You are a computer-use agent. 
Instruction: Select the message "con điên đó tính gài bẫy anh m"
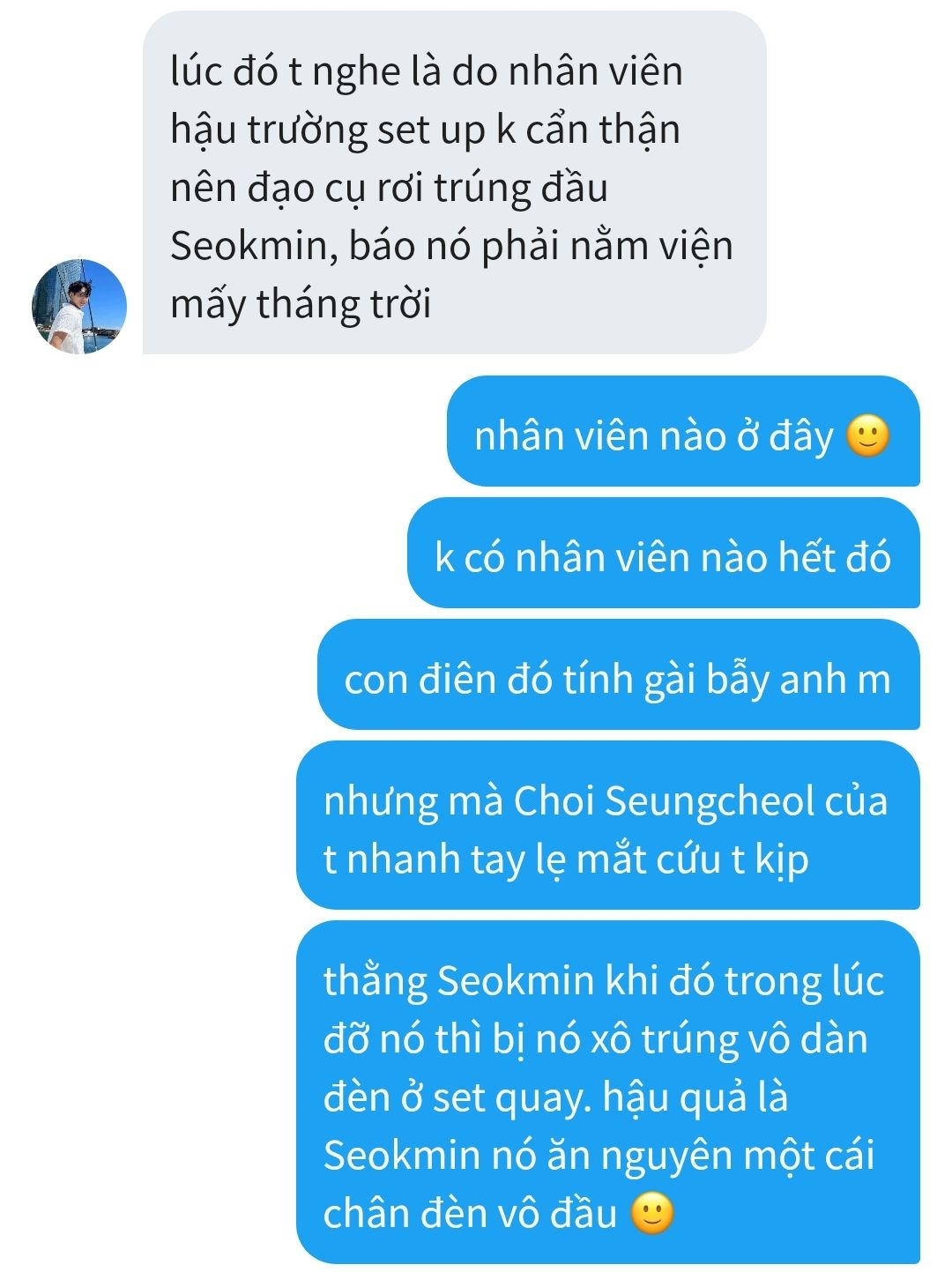(618, 675)
